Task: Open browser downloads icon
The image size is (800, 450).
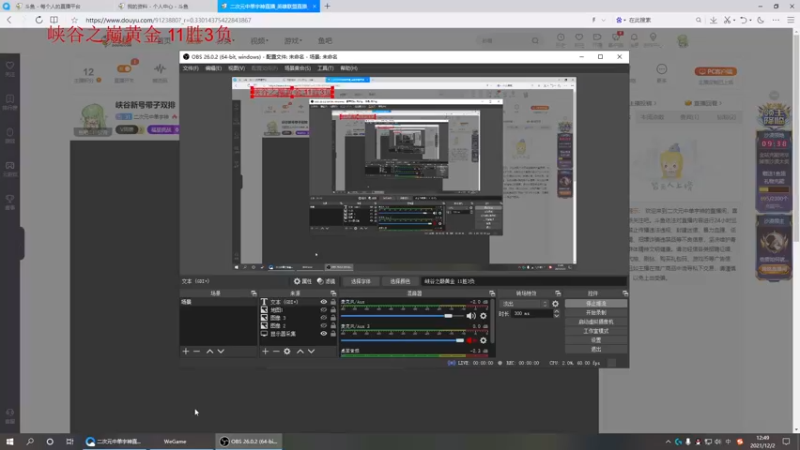Action: (x=713, y=20)
